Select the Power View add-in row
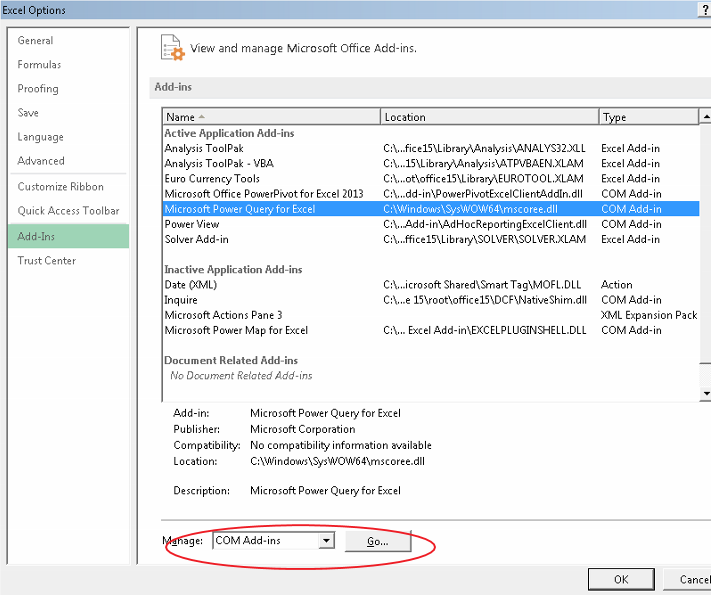 click(x=431, y=224)
